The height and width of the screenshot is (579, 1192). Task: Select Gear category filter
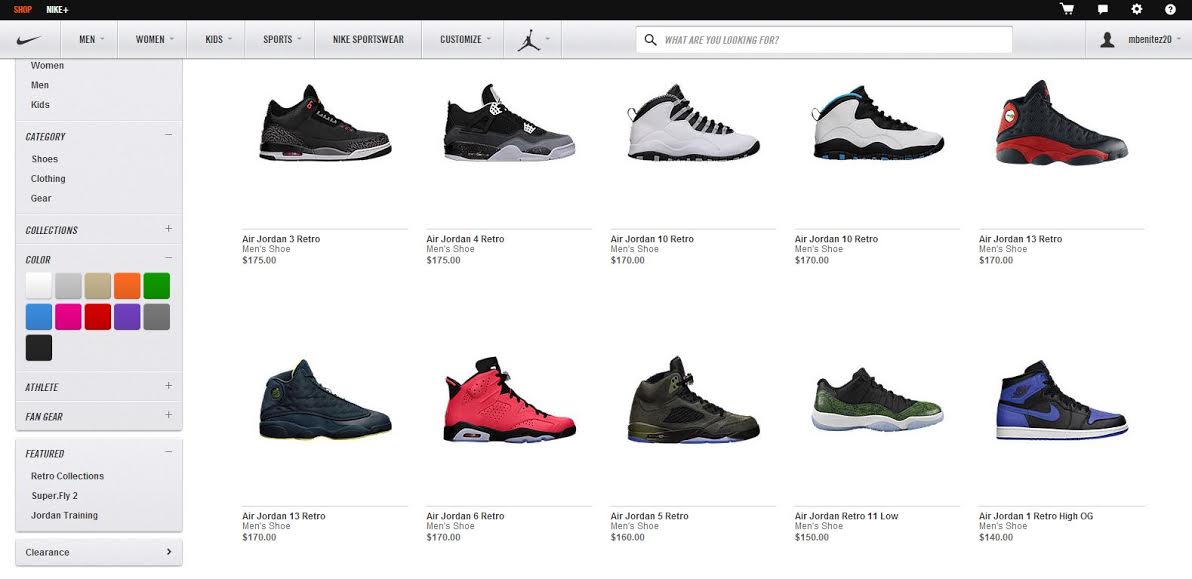pyautogui.click(x=41, y=198)
